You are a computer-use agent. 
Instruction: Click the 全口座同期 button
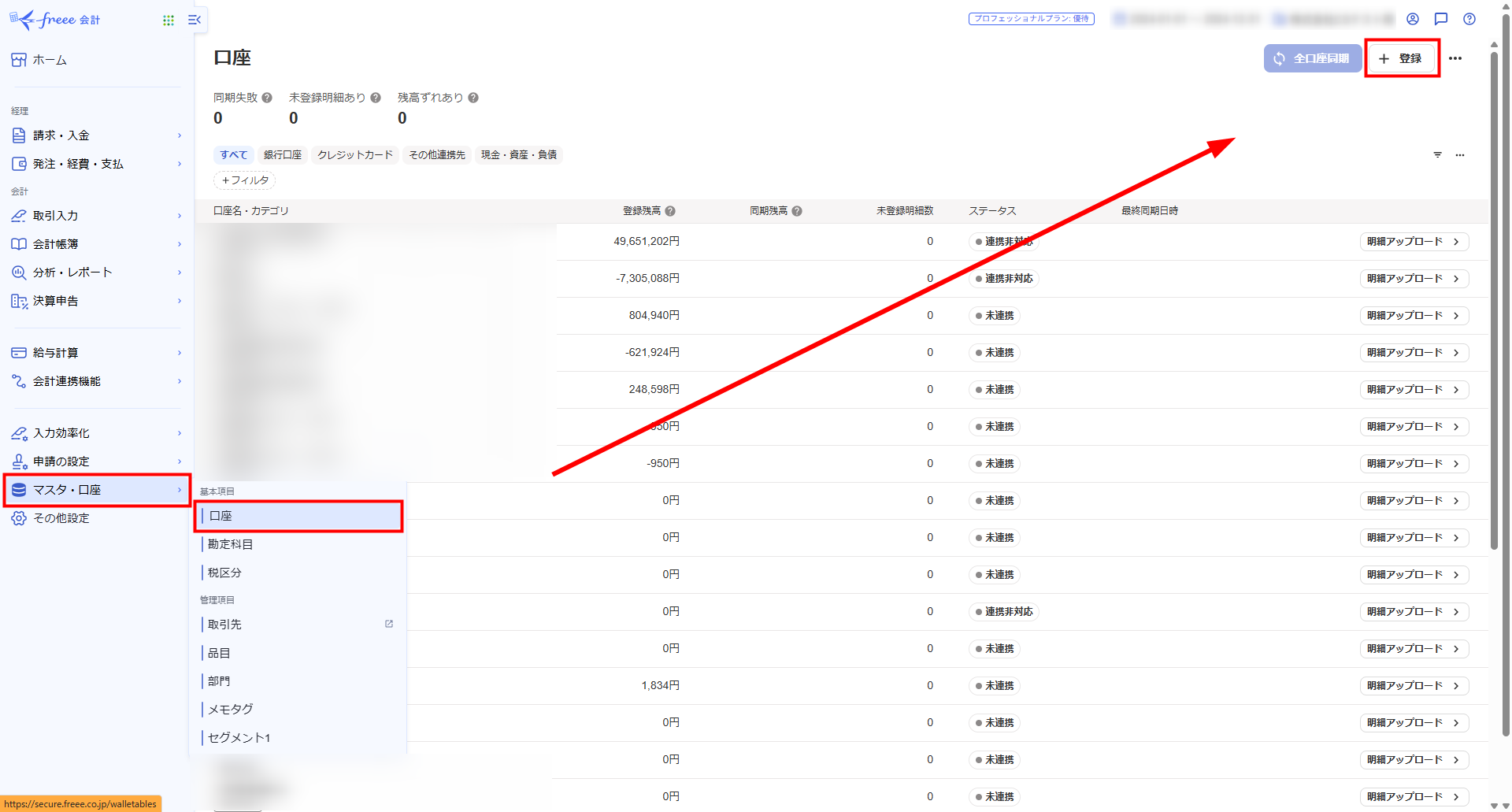pos(1312,58)
